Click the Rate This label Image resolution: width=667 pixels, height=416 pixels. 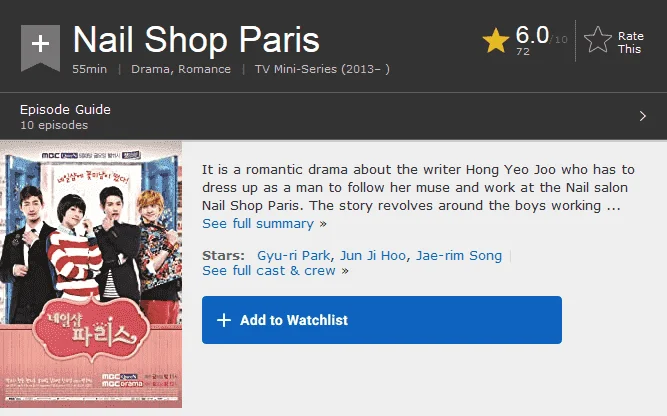pyautogui.click(x=630, y=43)
